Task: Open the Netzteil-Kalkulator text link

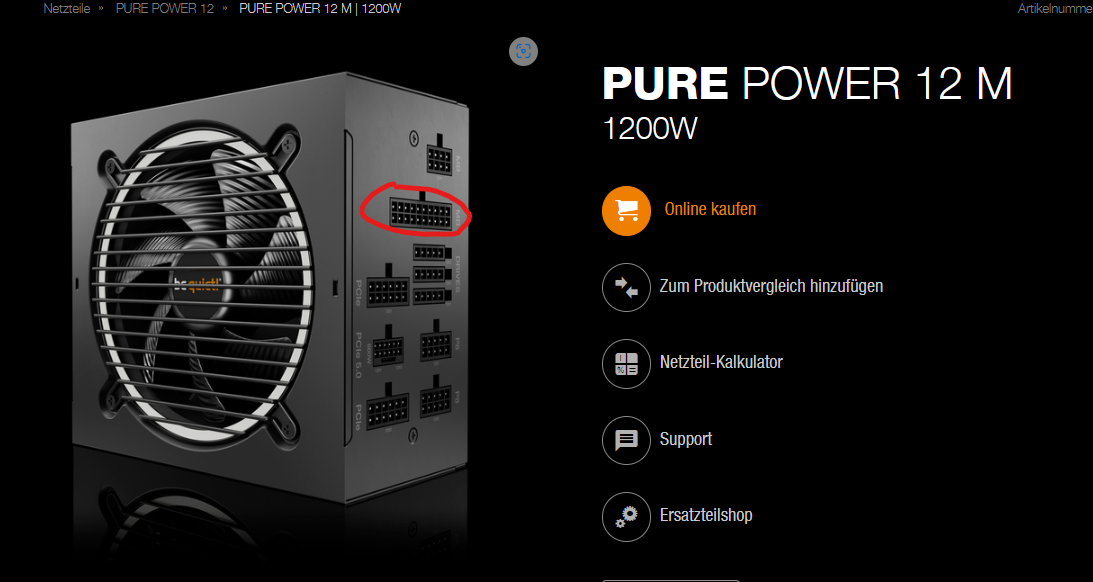Action: (721, 362)
